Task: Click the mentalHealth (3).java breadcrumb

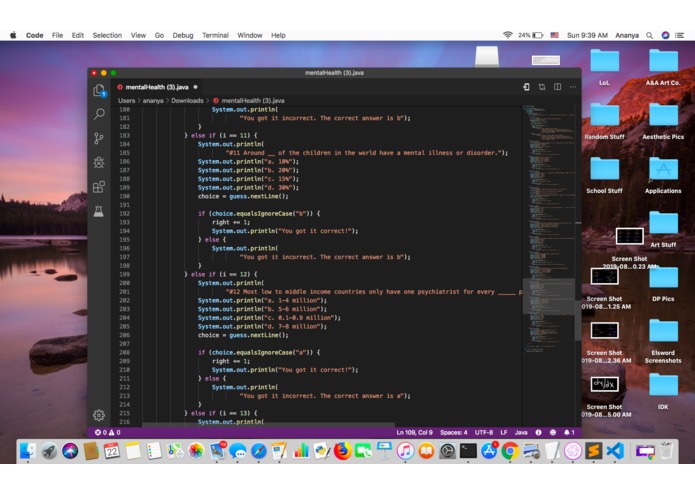Action: tap(253, 101)
